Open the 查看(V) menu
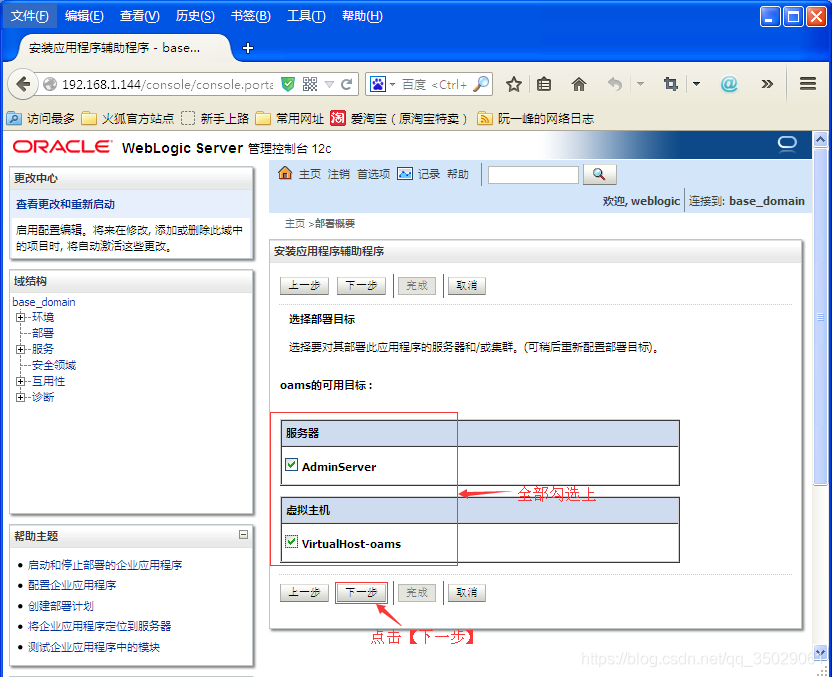Screen dimensions: 832x677 point(140,16)
